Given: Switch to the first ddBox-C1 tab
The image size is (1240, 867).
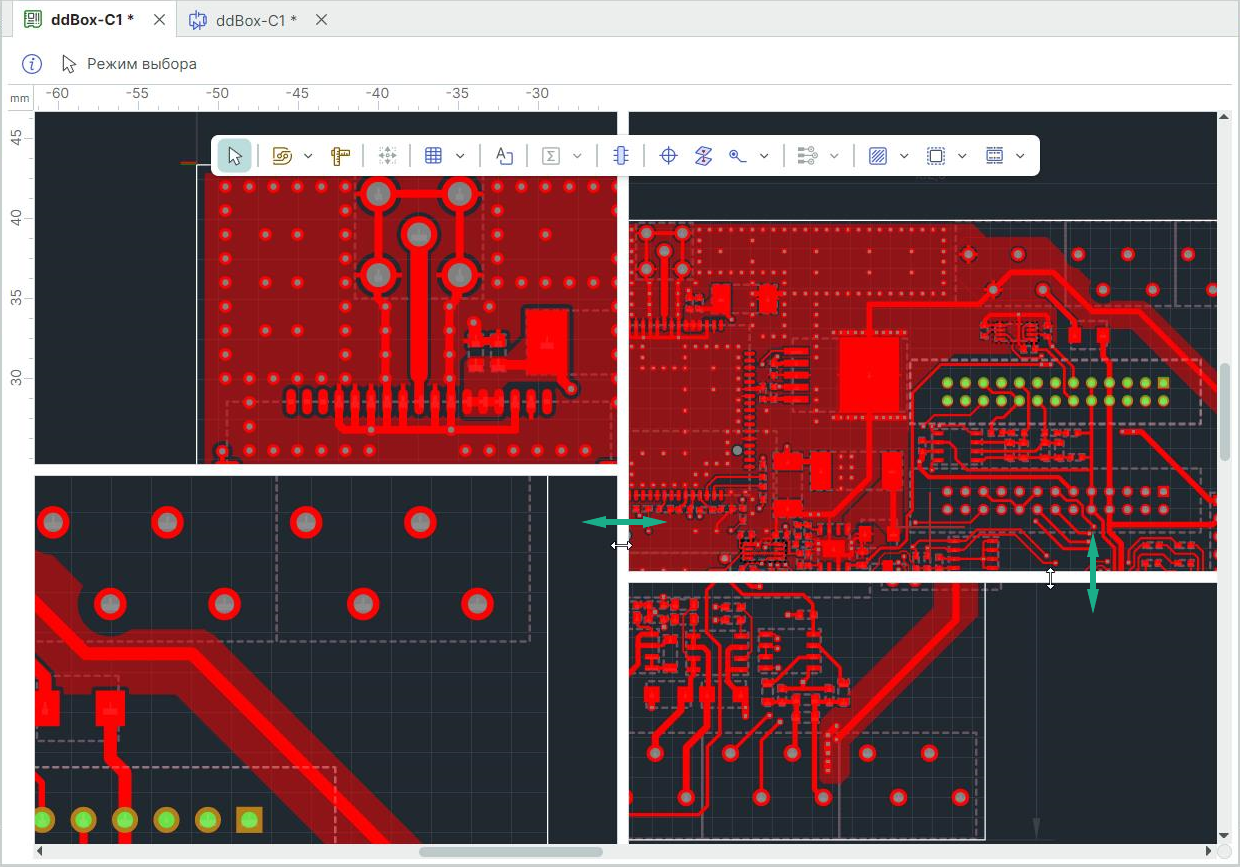Looking at the screenshot, I should tap(91, 20).
